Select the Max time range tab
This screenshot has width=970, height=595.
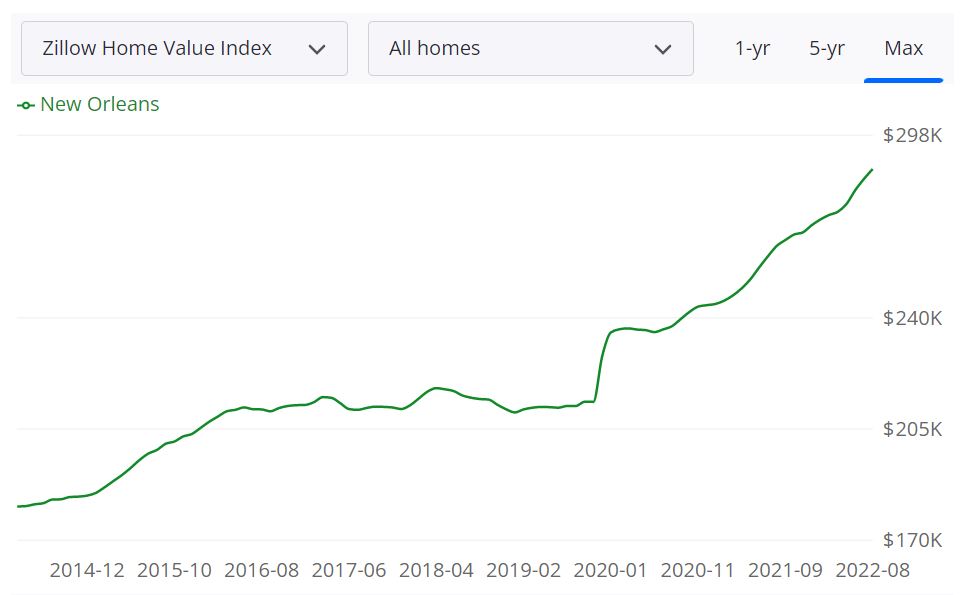point(903,48)
